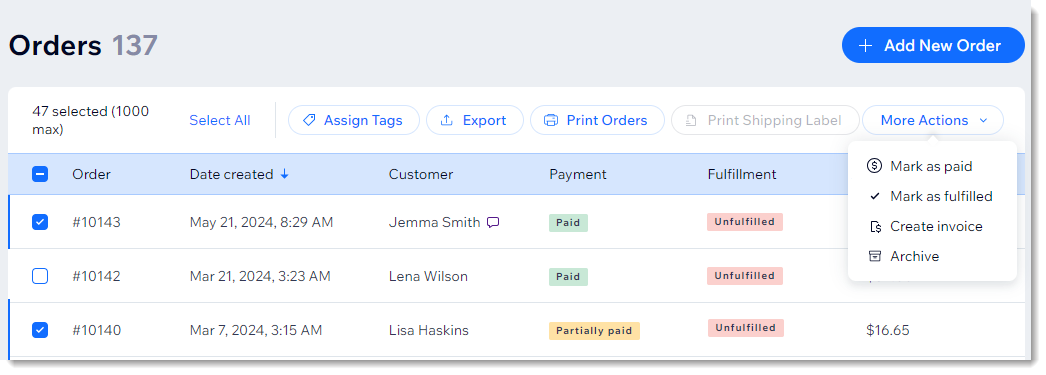This screenshot has height=375, width=1046.
Task: Click the Add New Order button
Action: coord(933,45)
